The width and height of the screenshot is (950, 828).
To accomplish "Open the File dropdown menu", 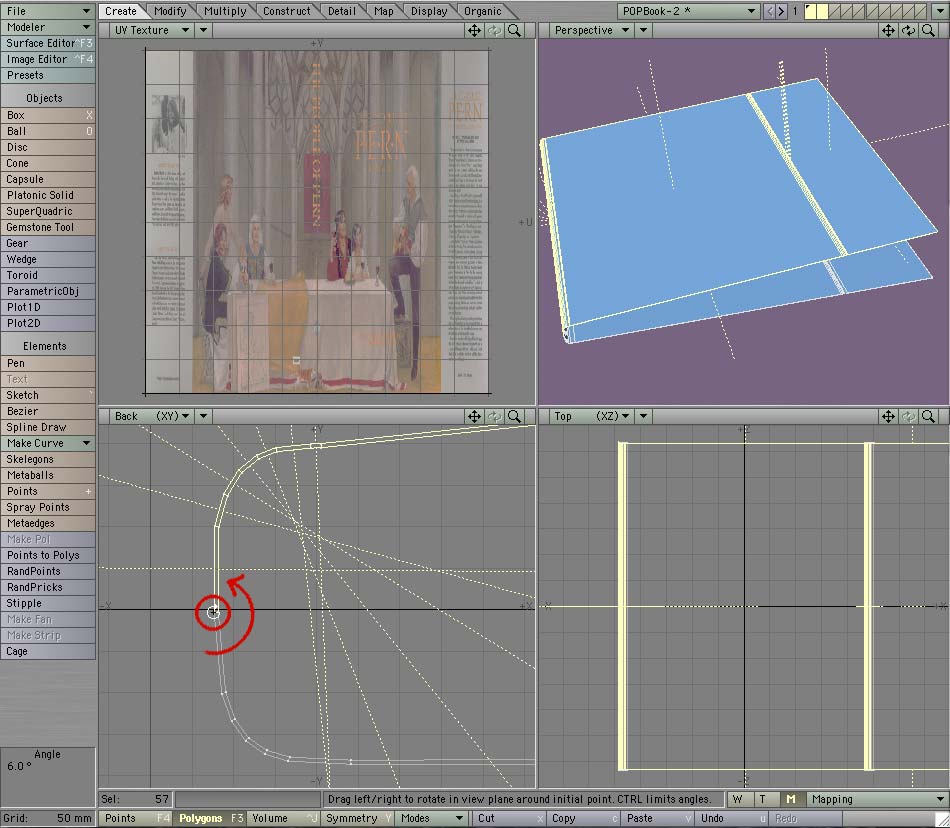I will [48, 11].
